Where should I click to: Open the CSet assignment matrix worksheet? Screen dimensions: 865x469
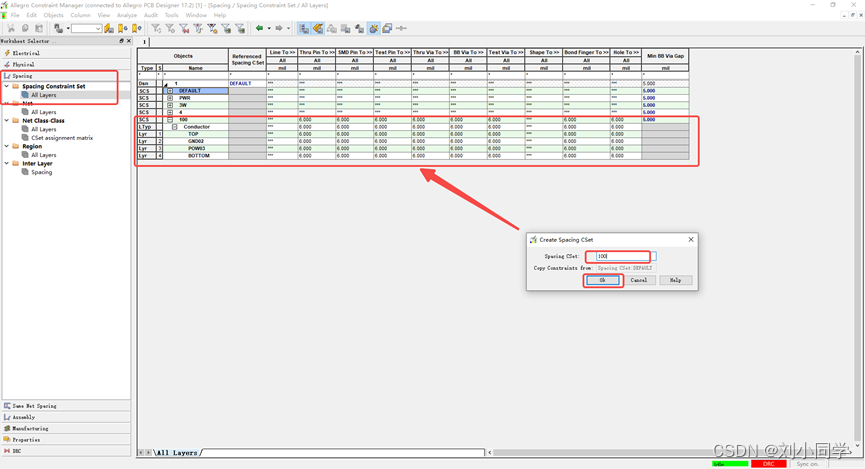pos(62,138)
